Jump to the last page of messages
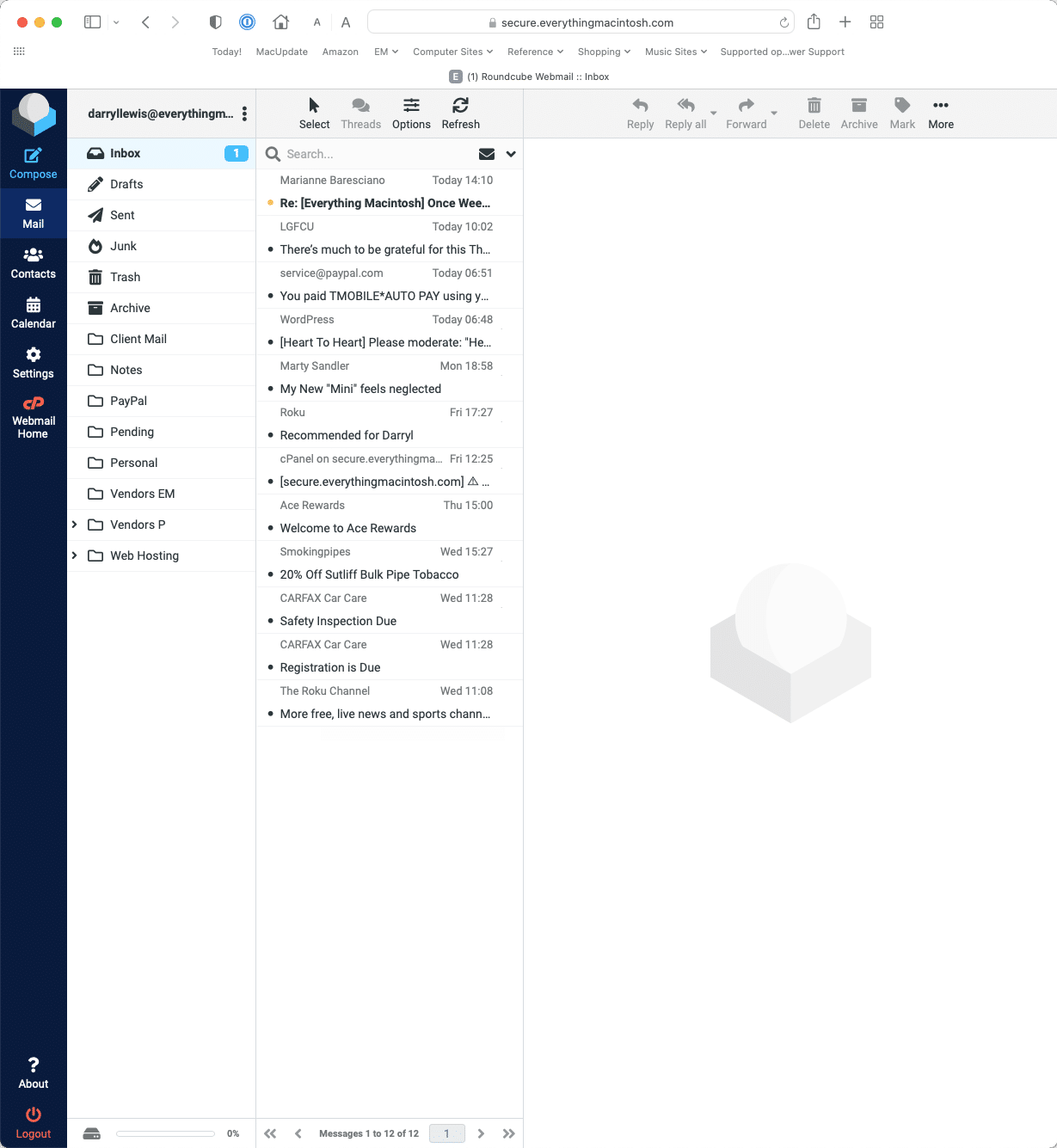1057x1148 pixels. coord(508,1133)
